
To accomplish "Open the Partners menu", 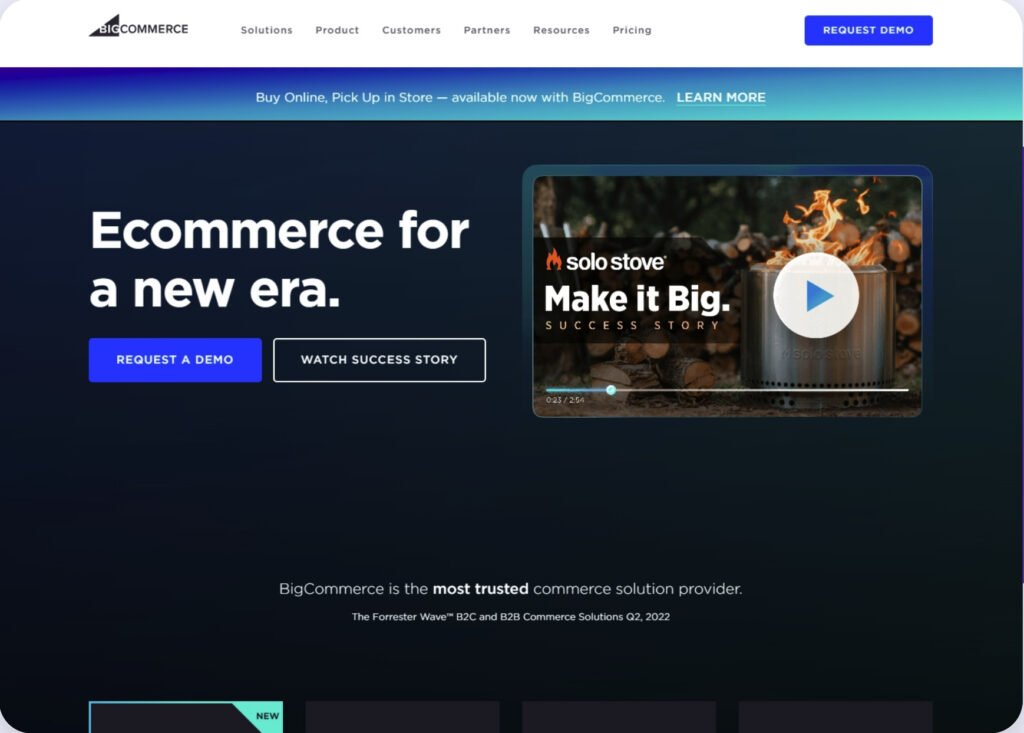I will (487, 30).
